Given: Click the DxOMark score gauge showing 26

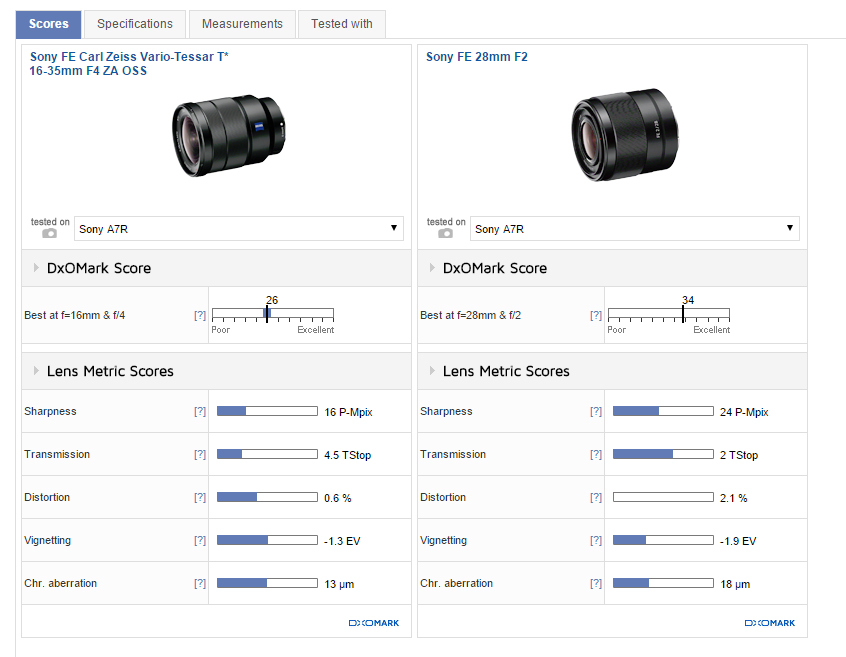Looking at the screenshot, I should click(273, 314).
